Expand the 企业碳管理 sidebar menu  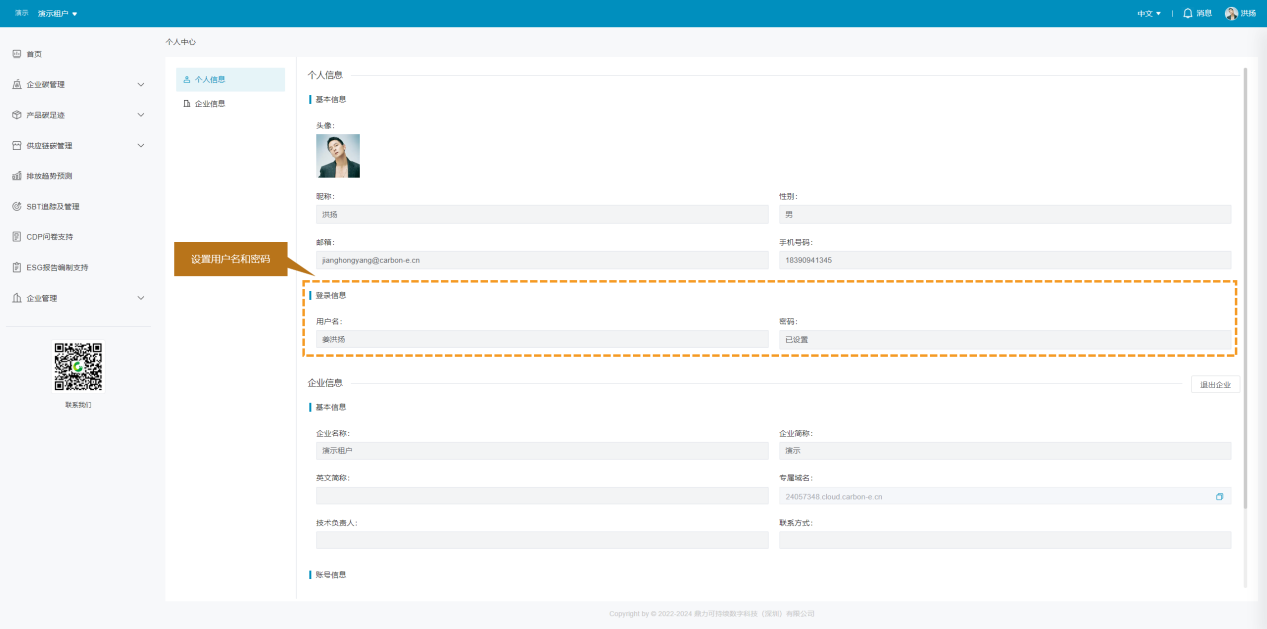tap(140, 84)
